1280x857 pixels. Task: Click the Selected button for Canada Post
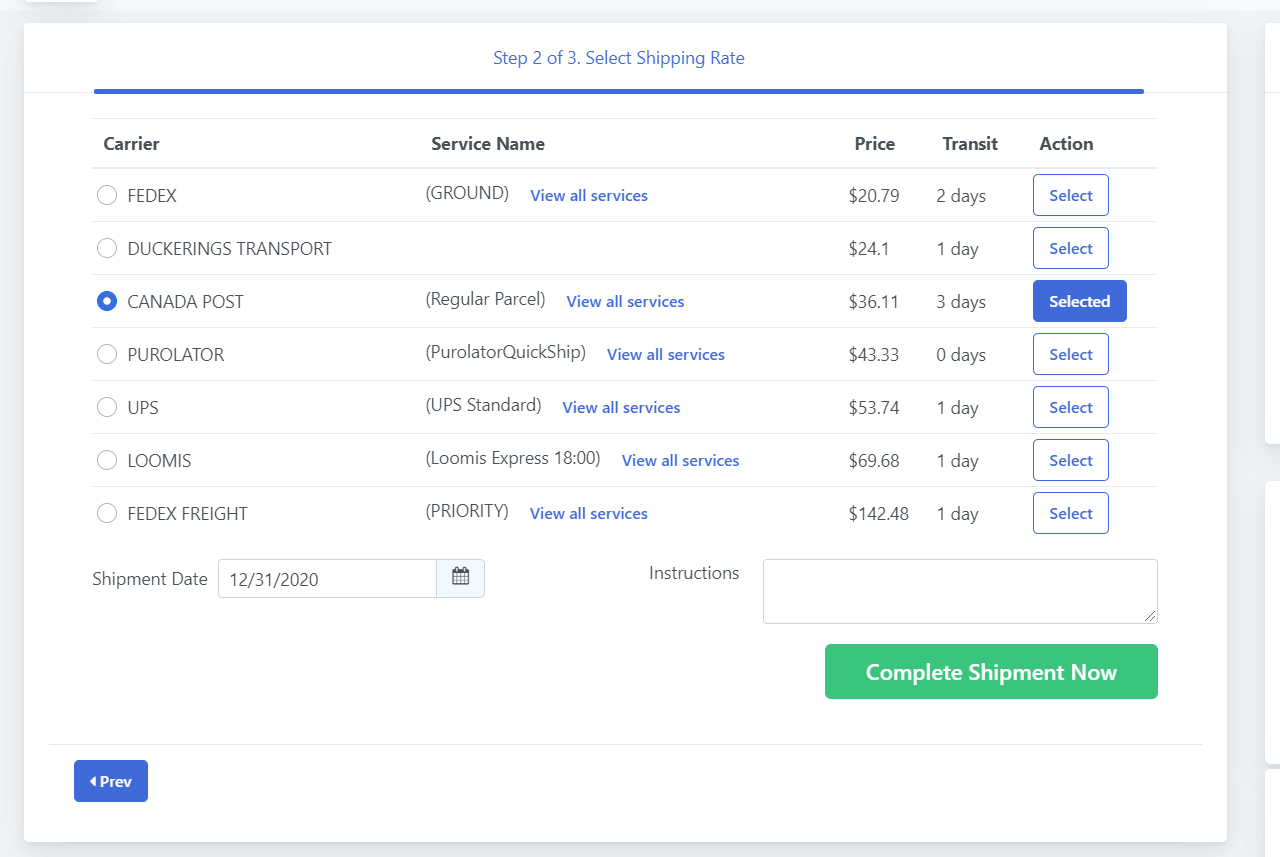(1079, 302)
